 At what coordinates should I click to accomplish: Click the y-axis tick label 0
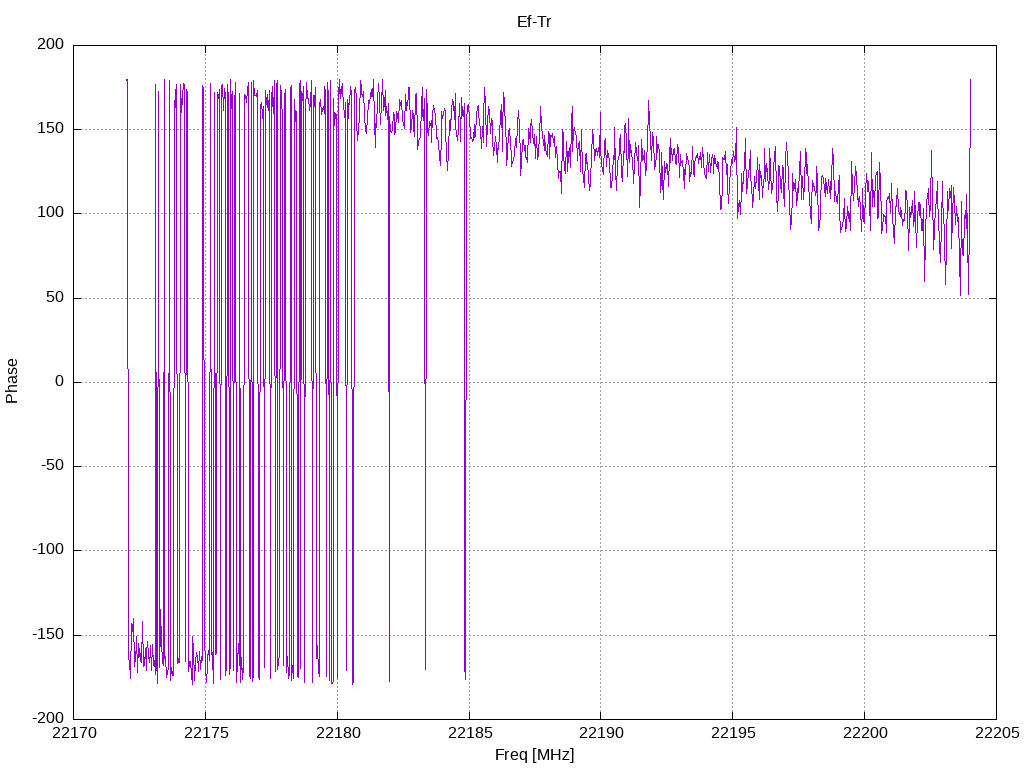tap(59, 381)
